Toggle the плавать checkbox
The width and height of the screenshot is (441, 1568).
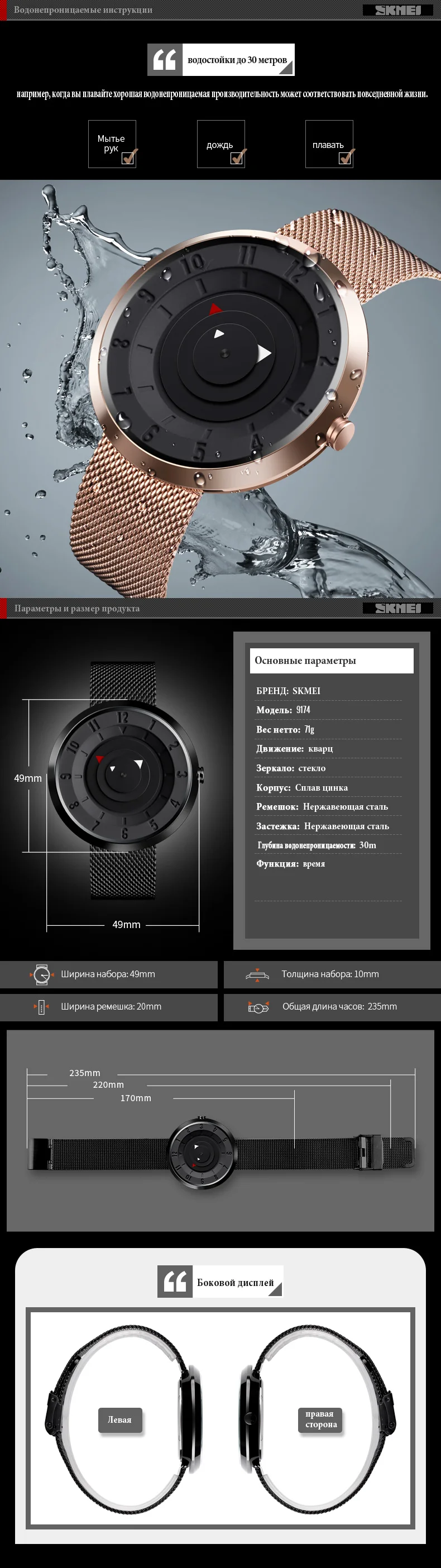click(345, 158)
